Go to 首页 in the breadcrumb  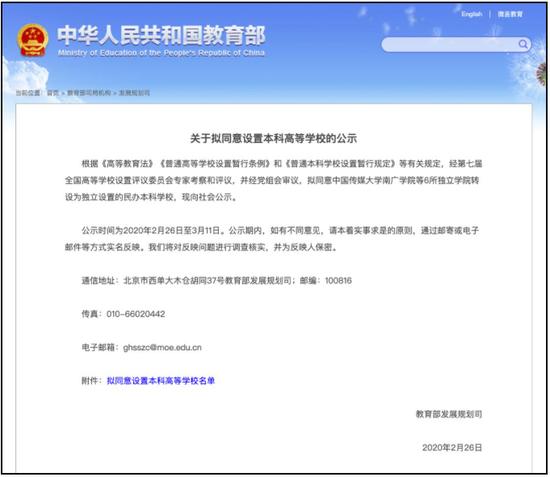pyautogui.click(x=53, y=93)
